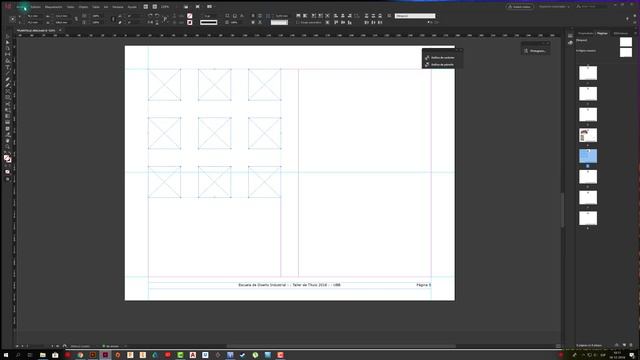
Task: Open the Ayuda menu
Action: [132, 7]
